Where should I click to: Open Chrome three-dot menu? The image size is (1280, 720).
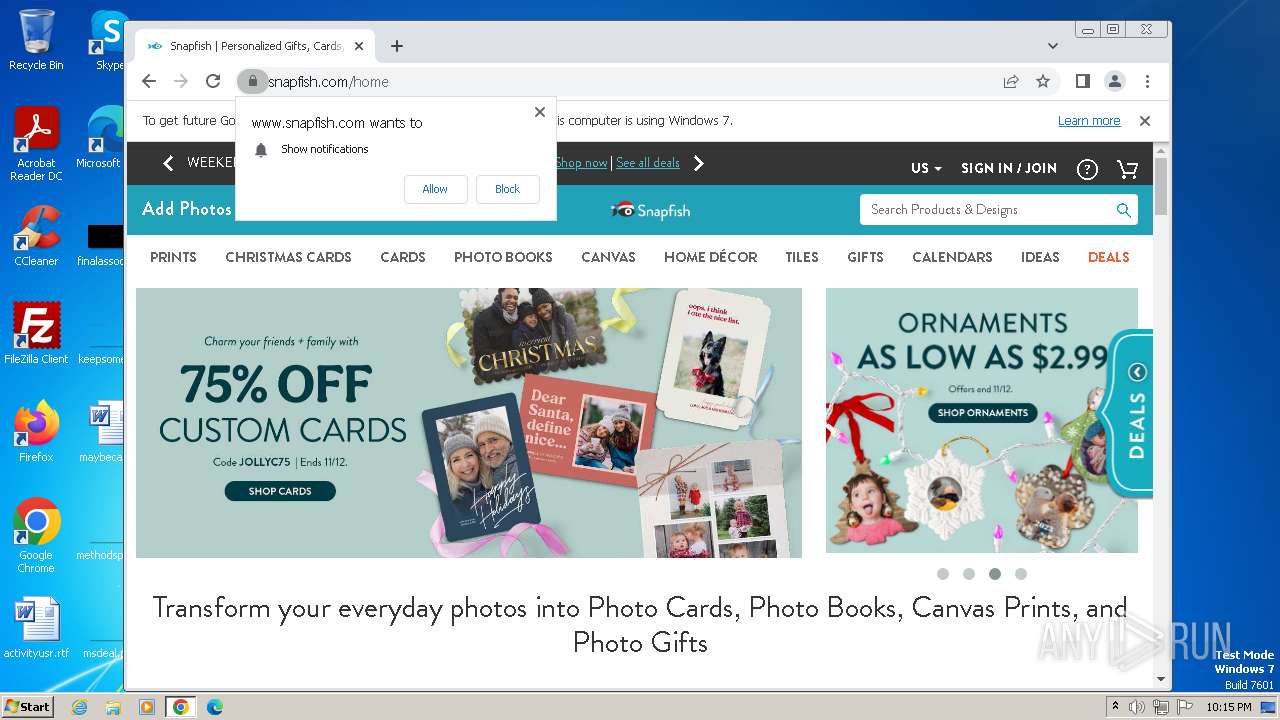1147,81
